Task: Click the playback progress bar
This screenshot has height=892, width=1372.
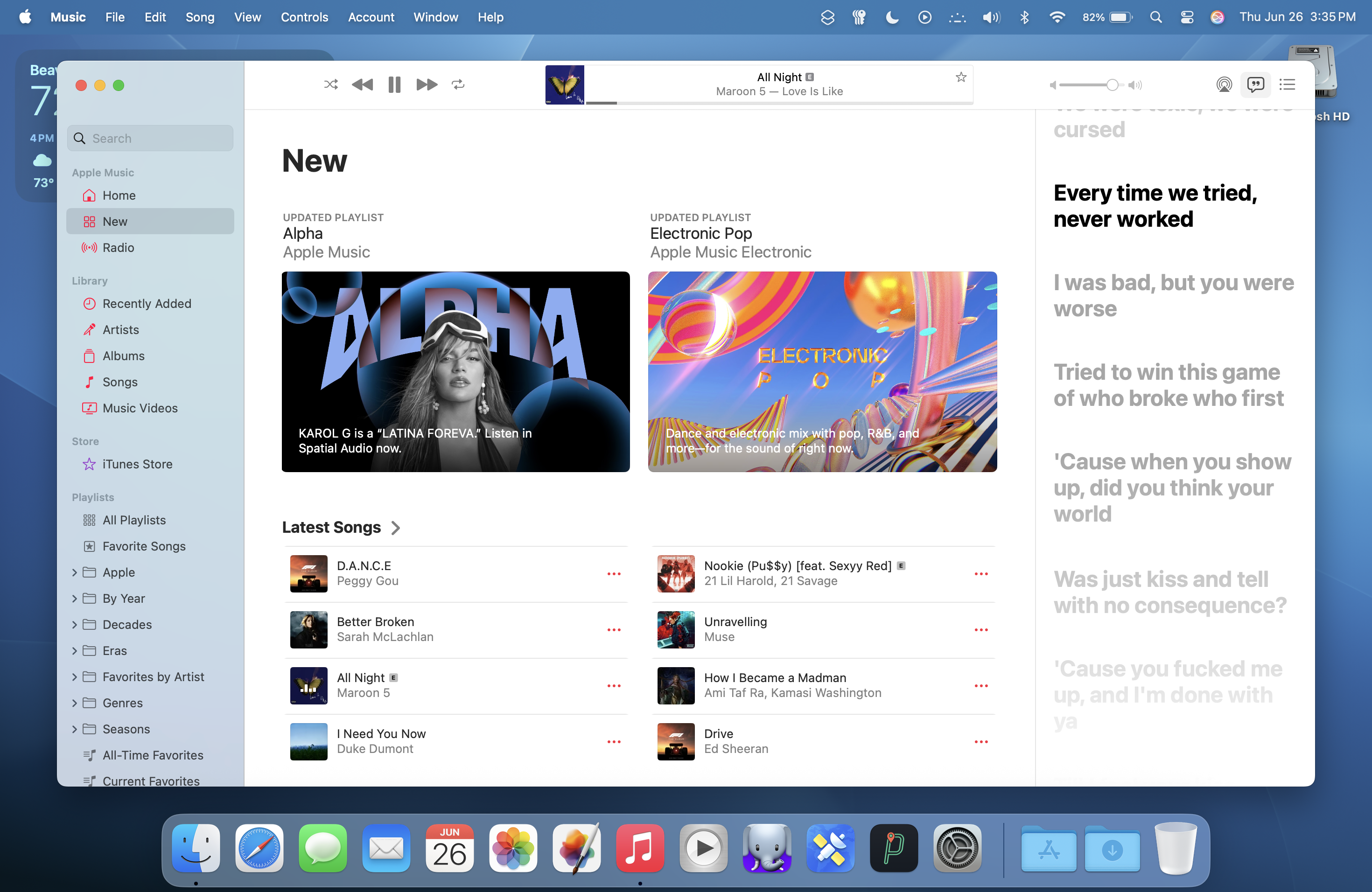Action: [779, 103]
